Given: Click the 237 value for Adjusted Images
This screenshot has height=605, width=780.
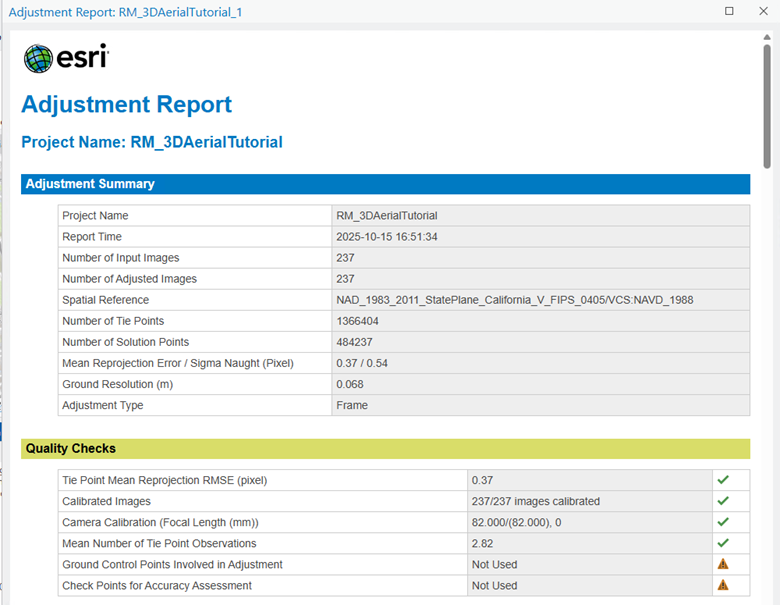Looking at the screenshot, I should [345, 279].
